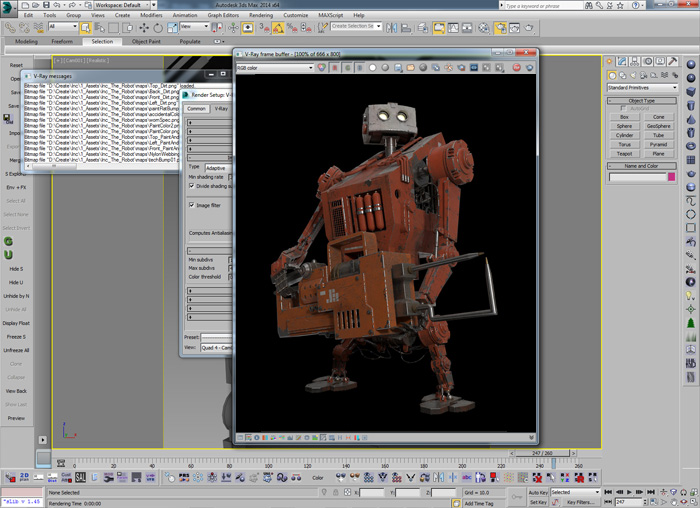Switch to the Modify panel tab
700x508 pixels.
pos(623,63)
